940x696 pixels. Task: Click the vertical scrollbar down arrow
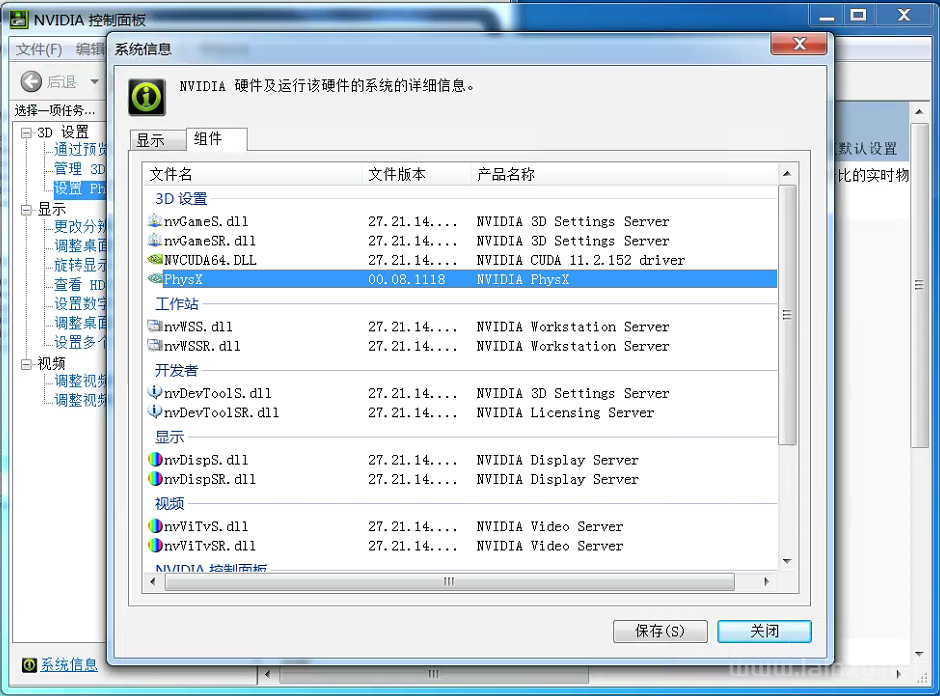click(787, 562)
